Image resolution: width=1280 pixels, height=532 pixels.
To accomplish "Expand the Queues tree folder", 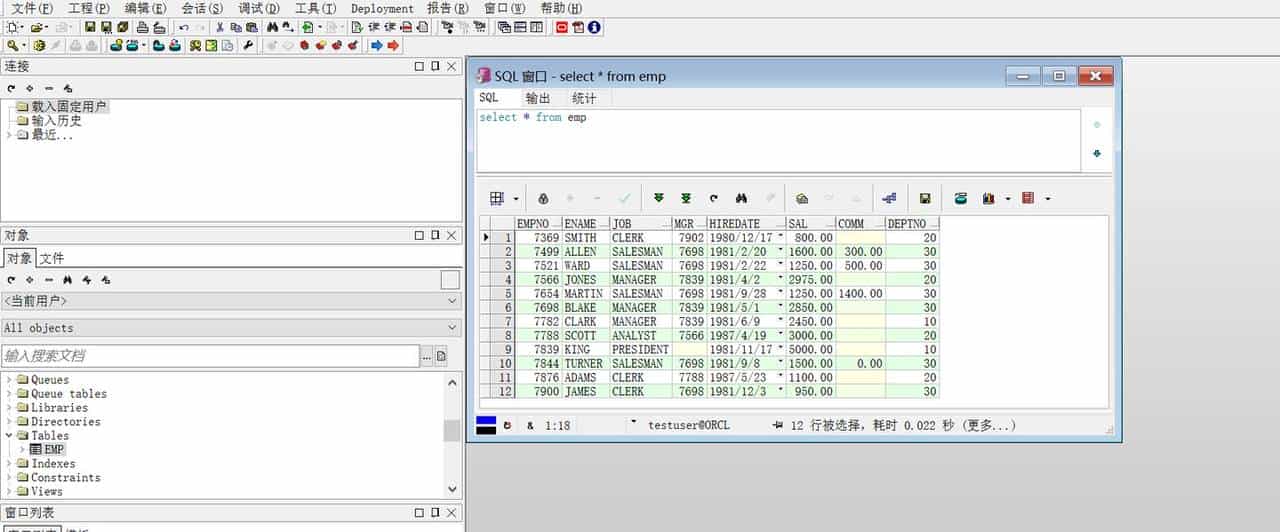I will (x=8, y=380).
